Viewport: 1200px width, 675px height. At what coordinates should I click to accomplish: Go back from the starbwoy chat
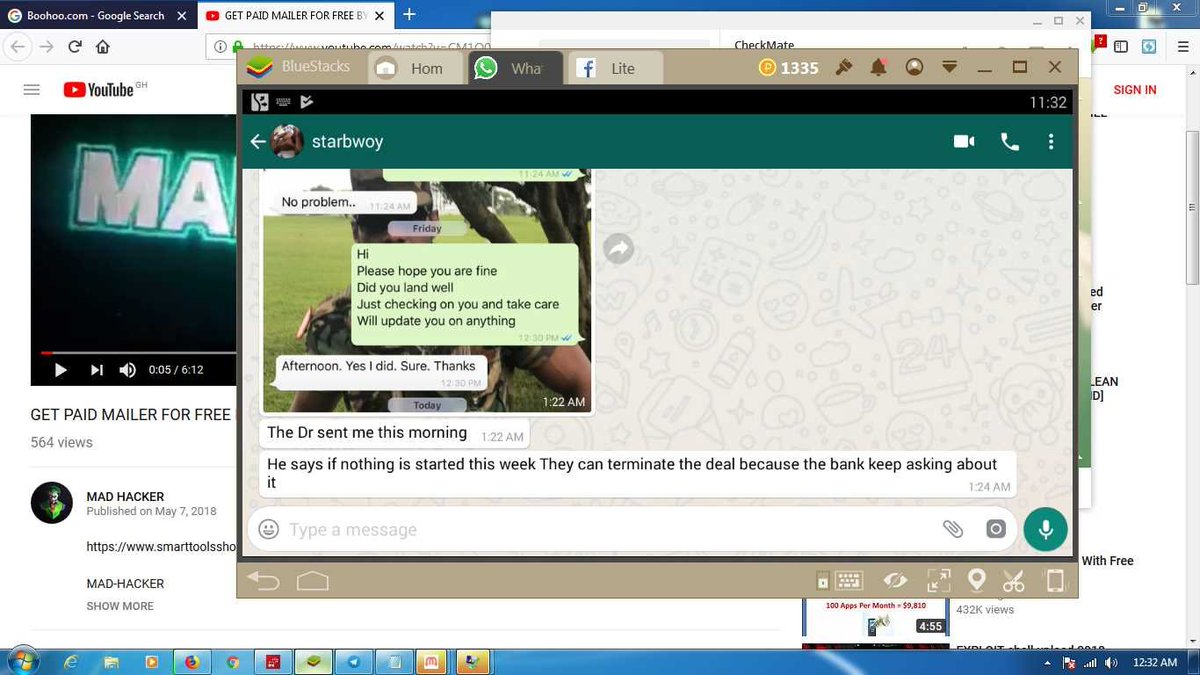[257, 142]
